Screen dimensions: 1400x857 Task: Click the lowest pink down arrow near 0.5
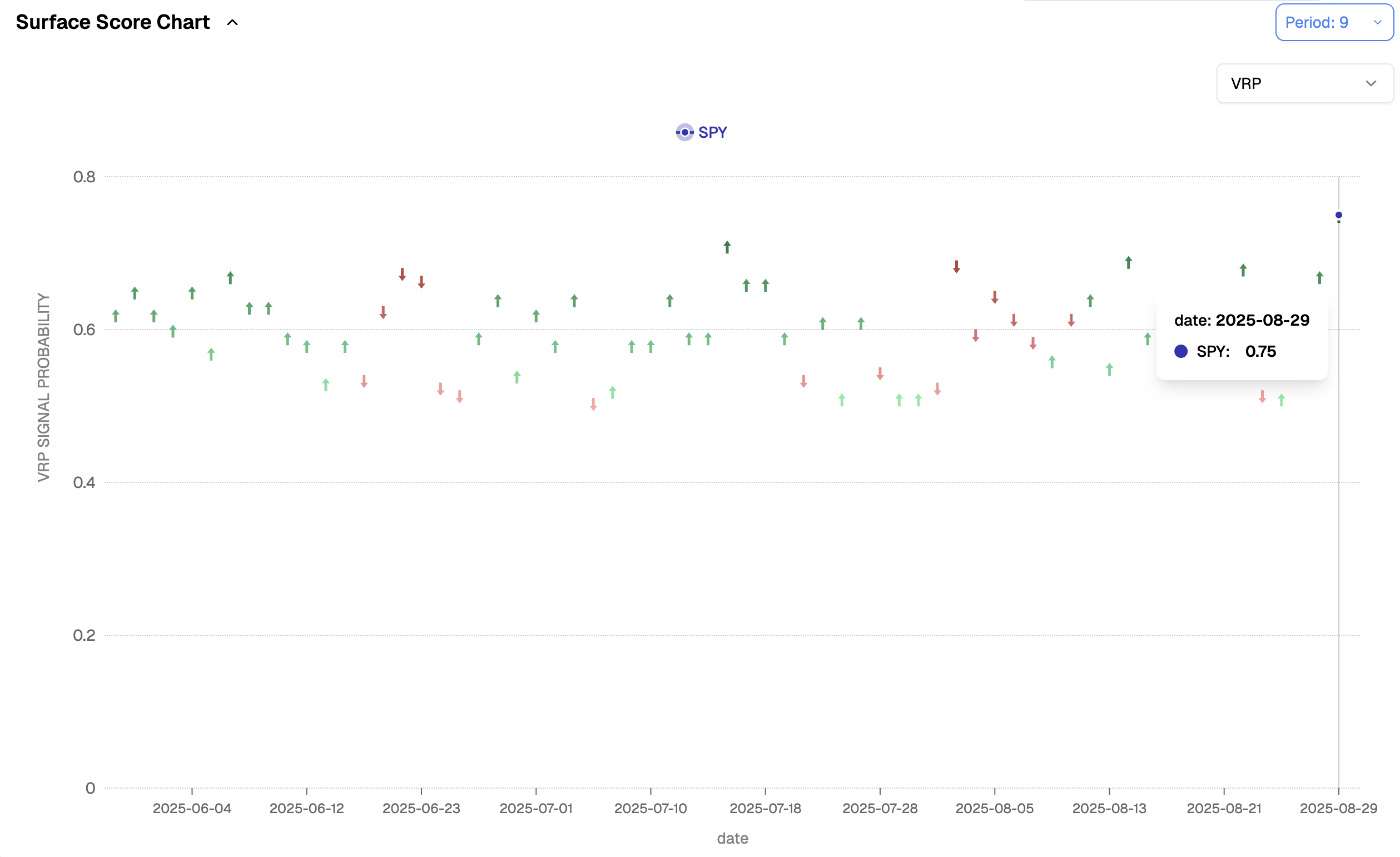tap(593, 404)
